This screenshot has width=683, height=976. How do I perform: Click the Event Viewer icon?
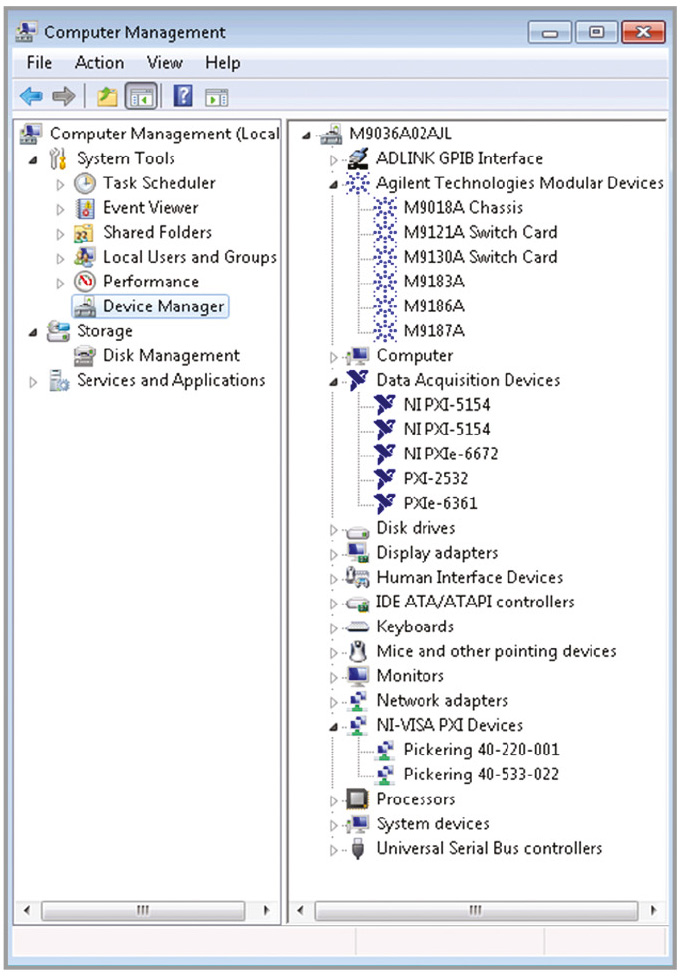point(86,208)
